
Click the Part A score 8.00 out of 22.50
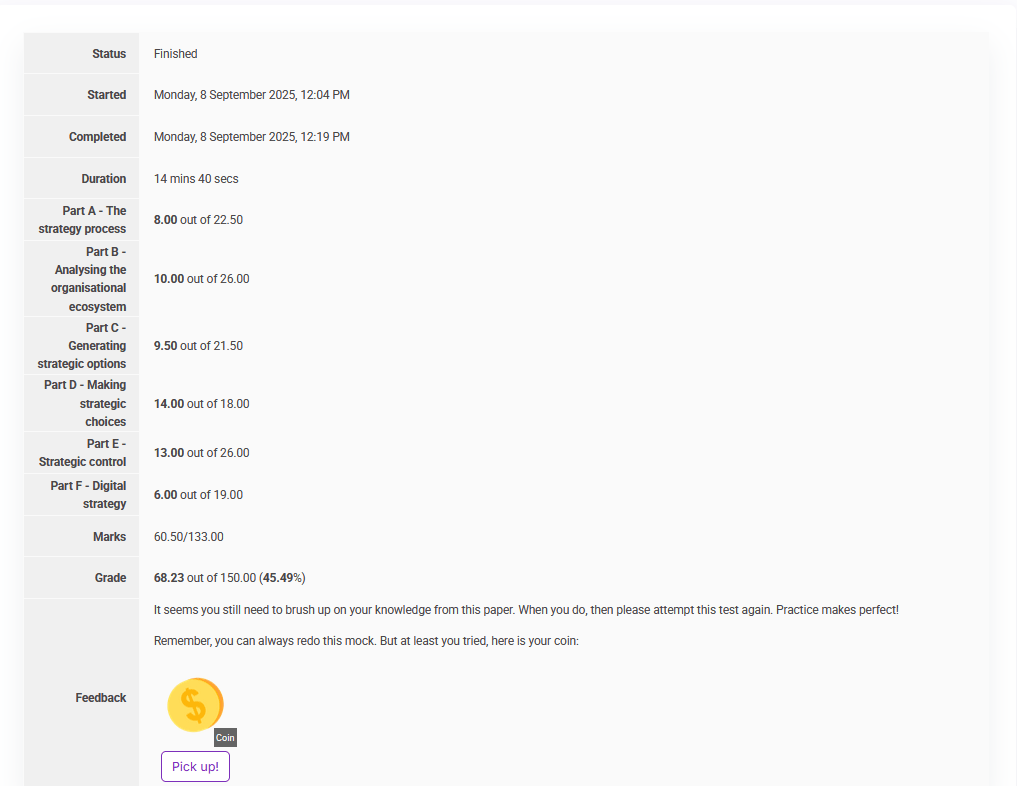click(198, 220)
